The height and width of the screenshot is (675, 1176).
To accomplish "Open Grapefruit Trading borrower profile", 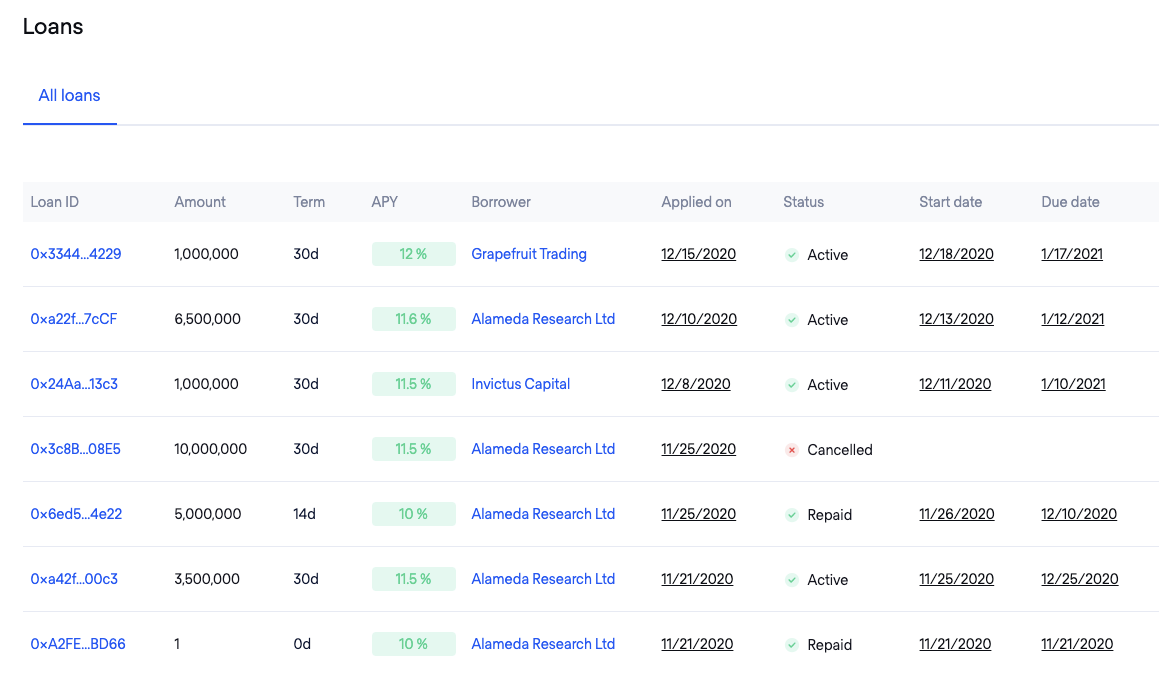I will tap(529, 254).
